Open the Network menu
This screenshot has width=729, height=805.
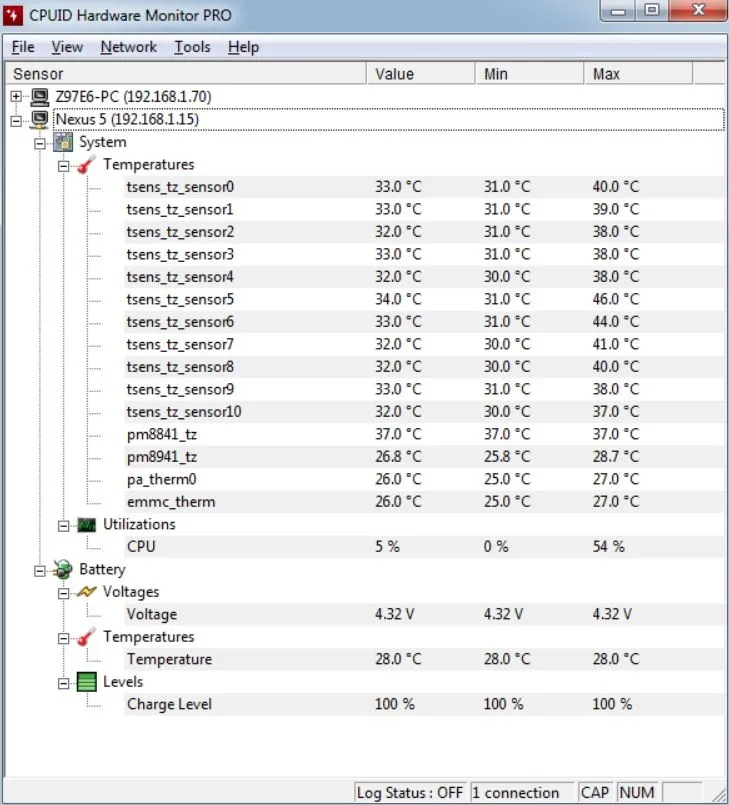[128, 47]
